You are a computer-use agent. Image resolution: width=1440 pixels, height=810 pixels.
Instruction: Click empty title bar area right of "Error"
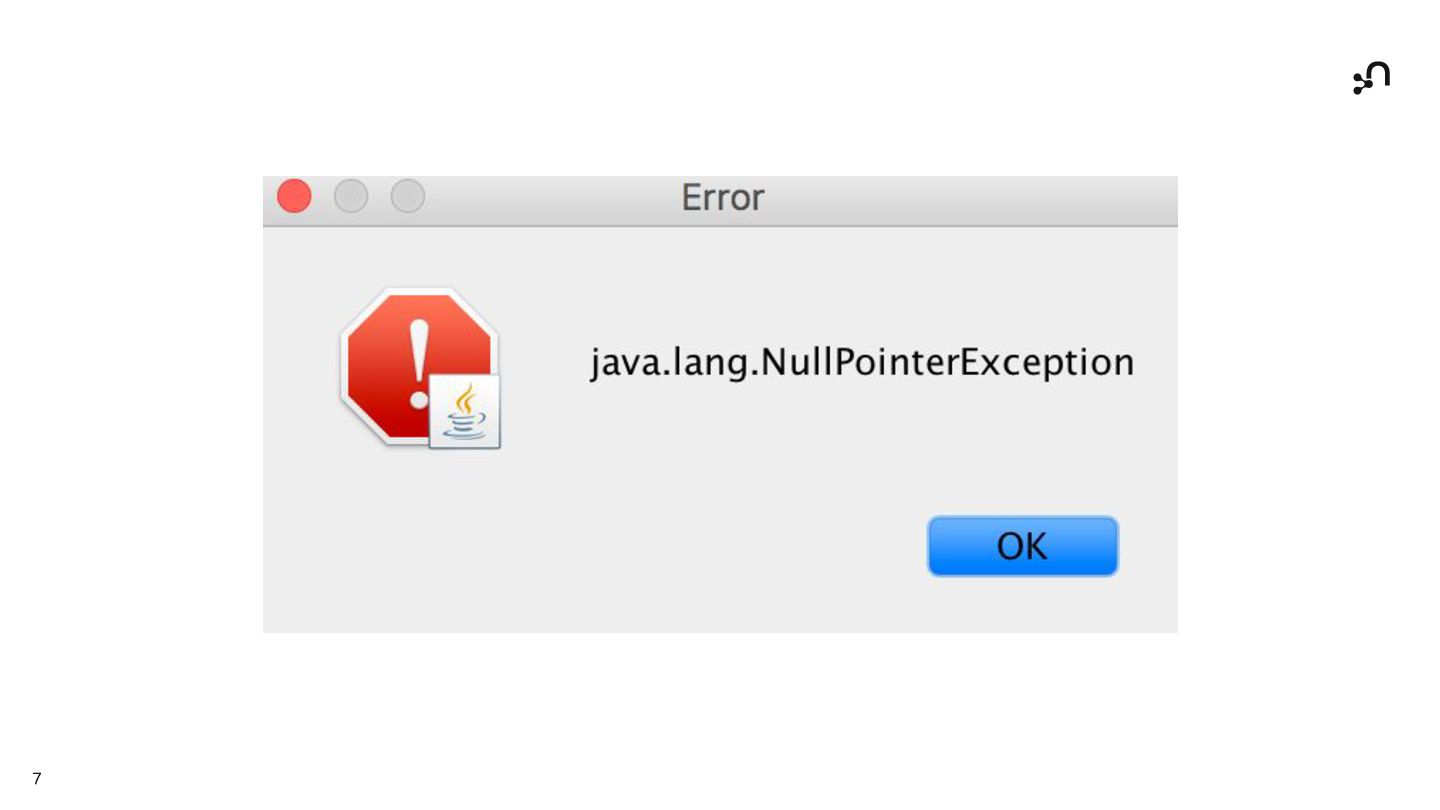coord(970,200)
